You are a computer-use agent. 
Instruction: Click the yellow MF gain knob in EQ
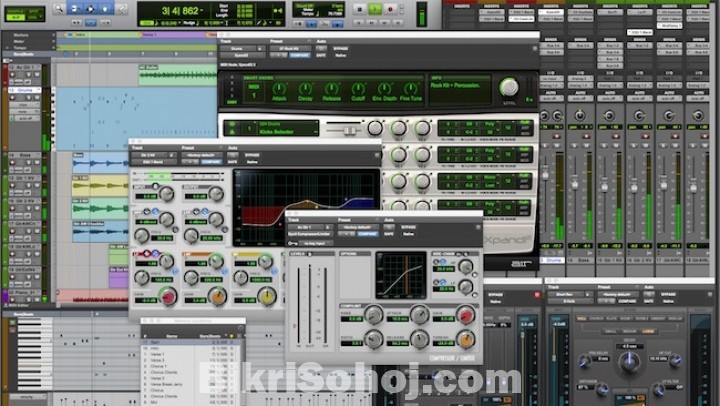tap(267, 296)
